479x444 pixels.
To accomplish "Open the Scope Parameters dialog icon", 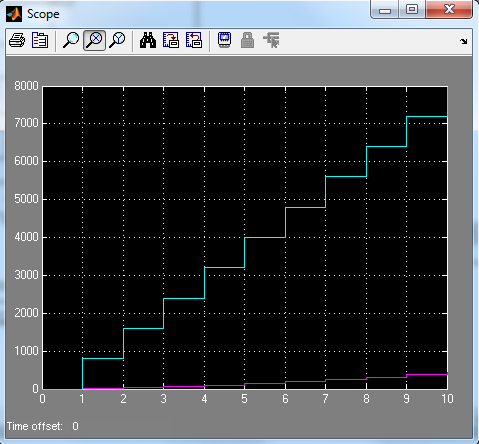I will click(x=40, y=41).
